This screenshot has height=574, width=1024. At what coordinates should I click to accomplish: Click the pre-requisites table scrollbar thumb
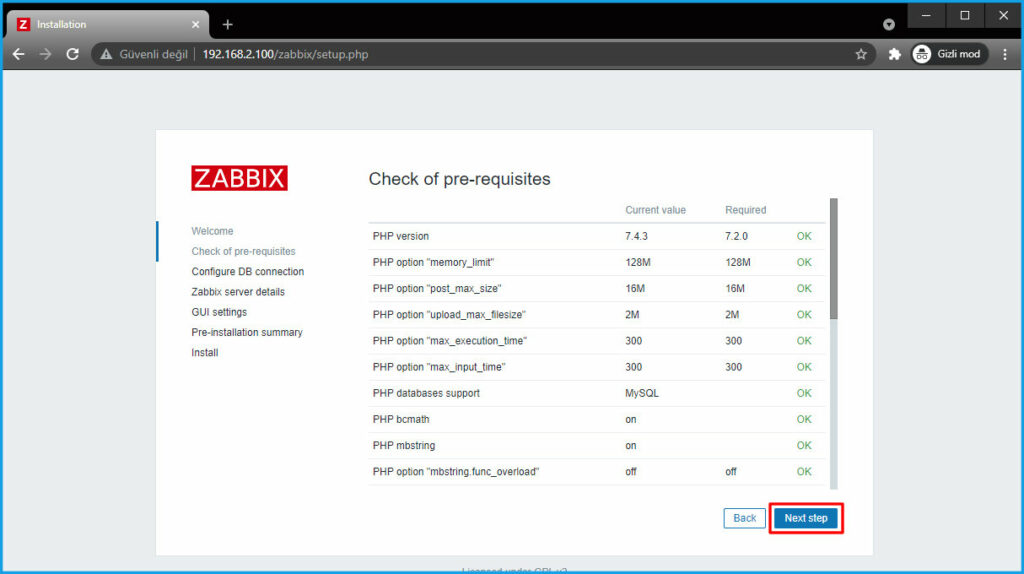point(833,259)
